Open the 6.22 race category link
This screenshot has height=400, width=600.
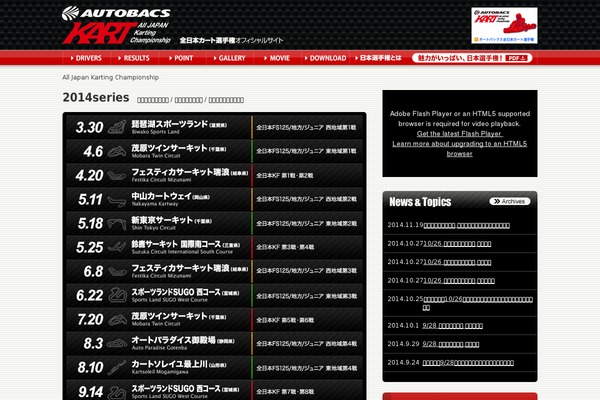pos(307,296)
